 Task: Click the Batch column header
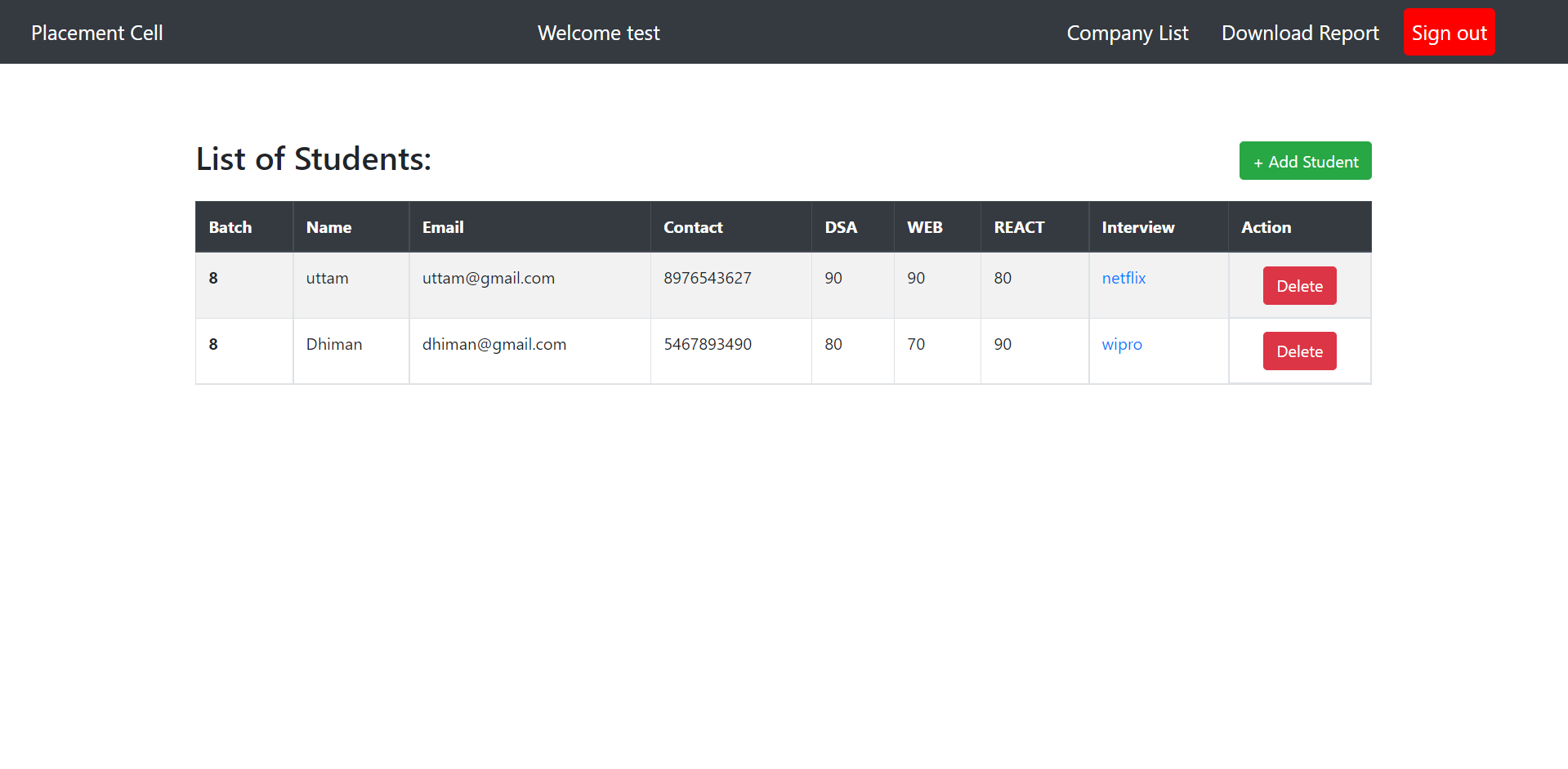tap(230, 227)
